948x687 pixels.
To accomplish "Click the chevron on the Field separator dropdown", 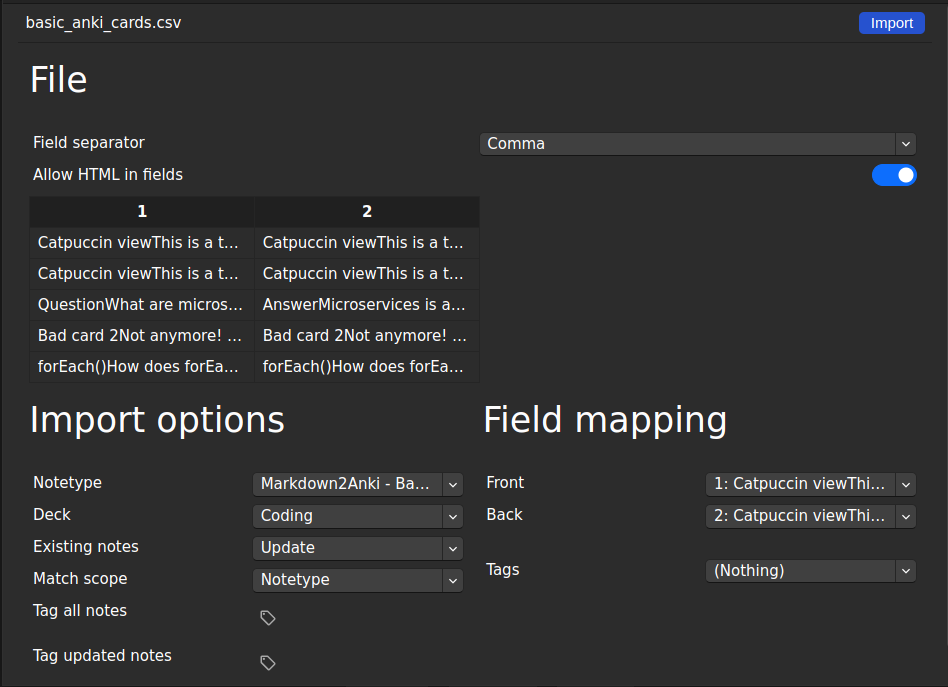I will pos(905,143).
